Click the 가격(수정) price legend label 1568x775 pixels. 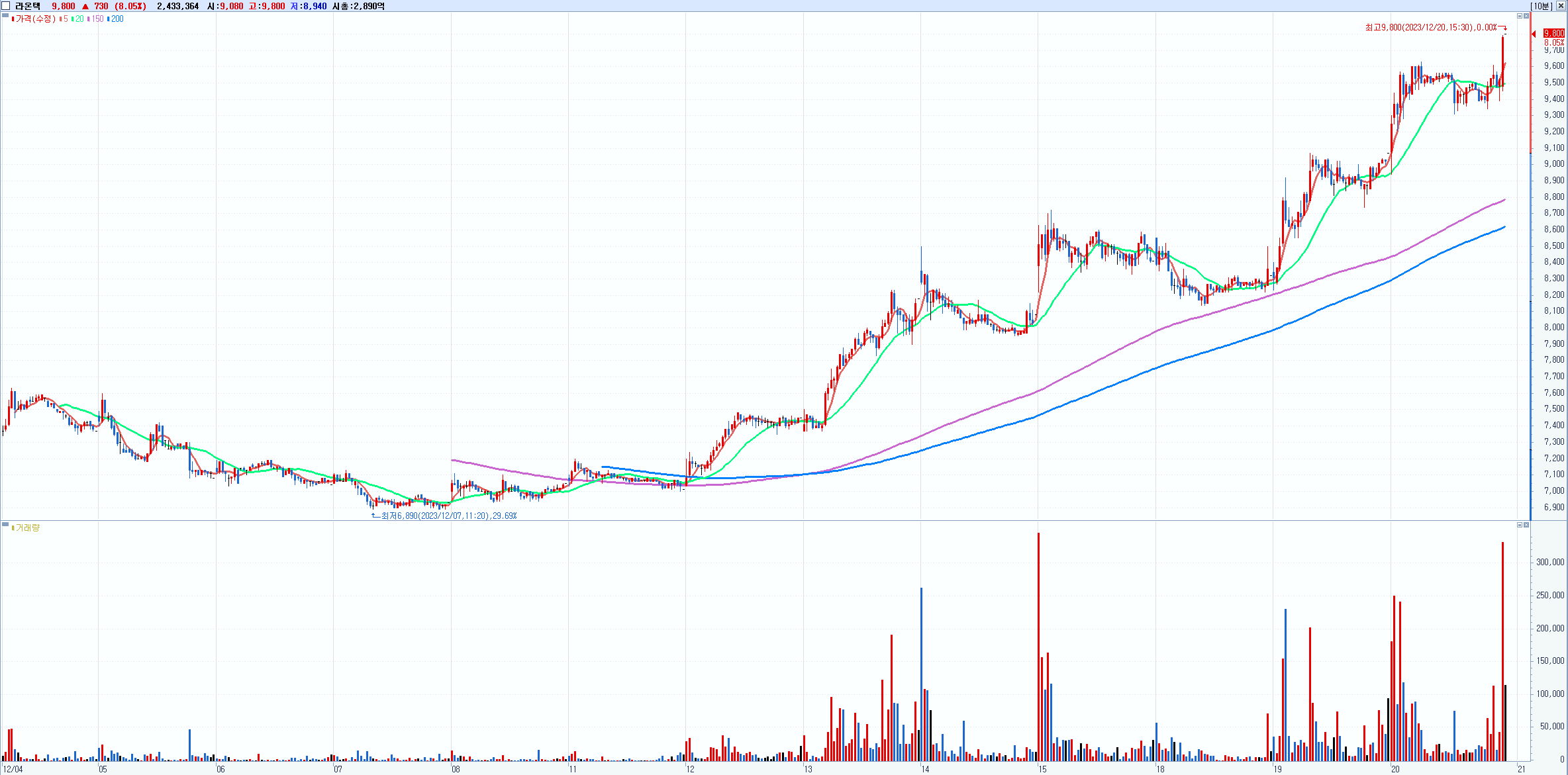35,19
